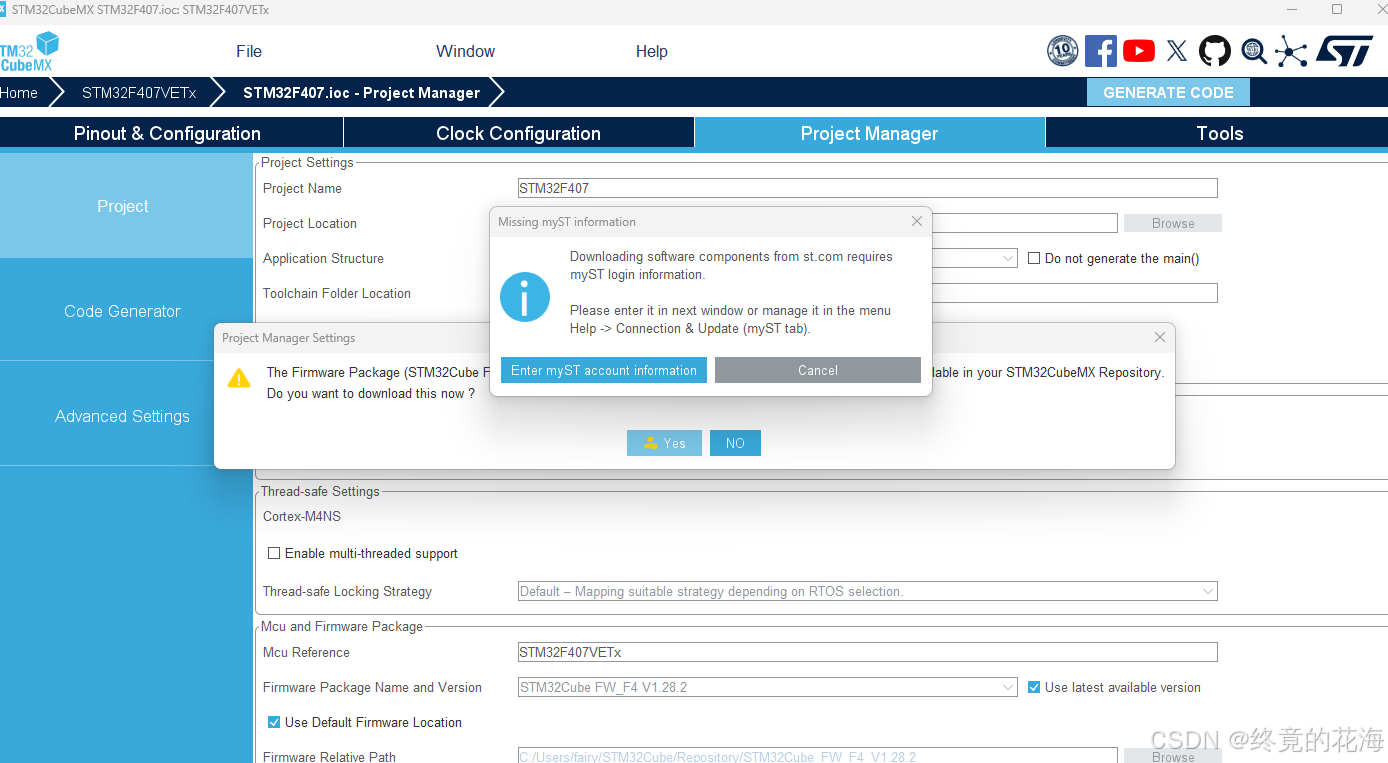Click the Firmware Relative Path field
Image resolution: width=1388 pixels, height=763 pixels.
coord(817,756)
